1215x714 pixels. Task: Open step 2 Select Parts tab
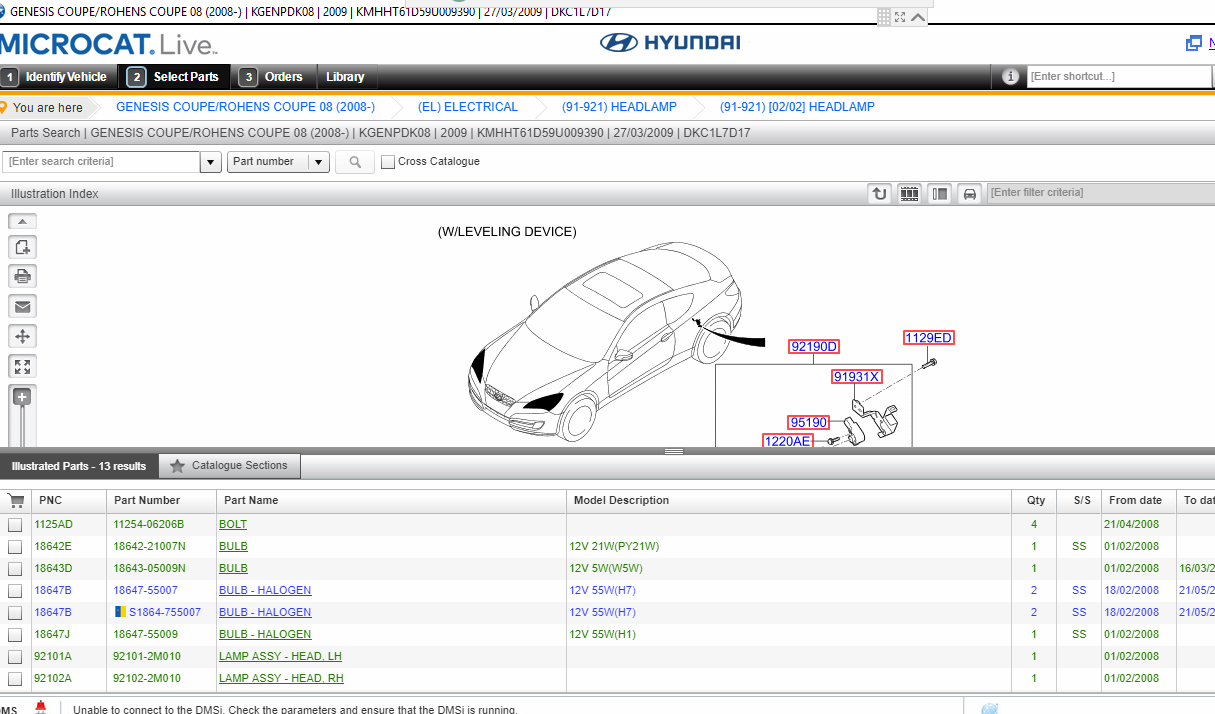174,77
